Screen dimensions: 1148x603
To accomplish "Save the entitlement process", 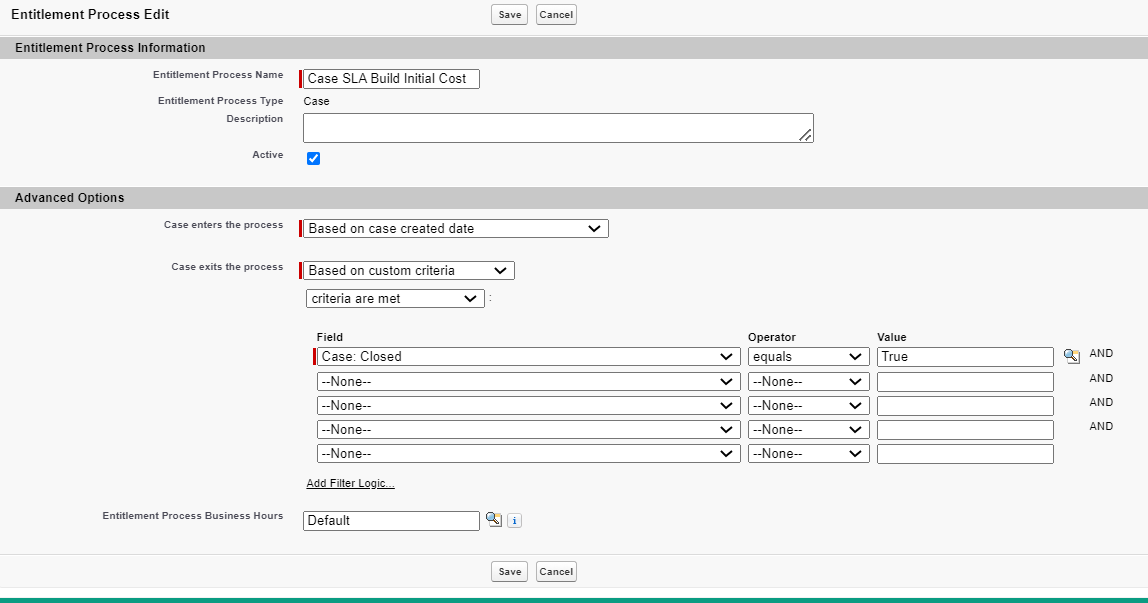I will 509,14.
